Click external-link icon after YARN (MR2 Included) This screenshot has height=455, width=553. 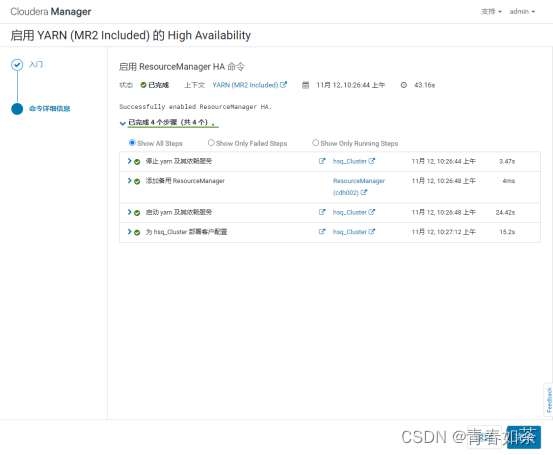point(284,85)
